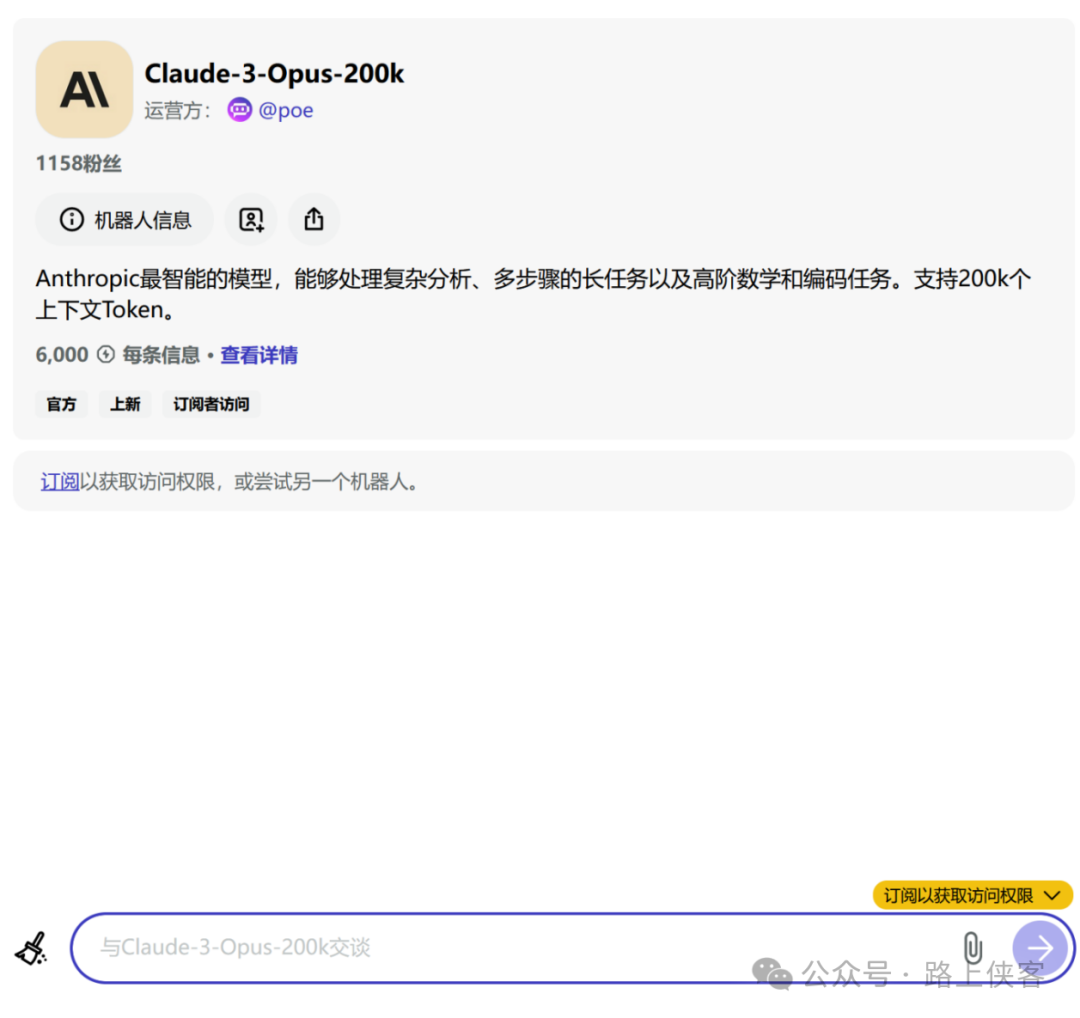The image size is (1080, 1018).
Task: Click the compute points icon beside 6,000
Action: (x=105, y=355)
